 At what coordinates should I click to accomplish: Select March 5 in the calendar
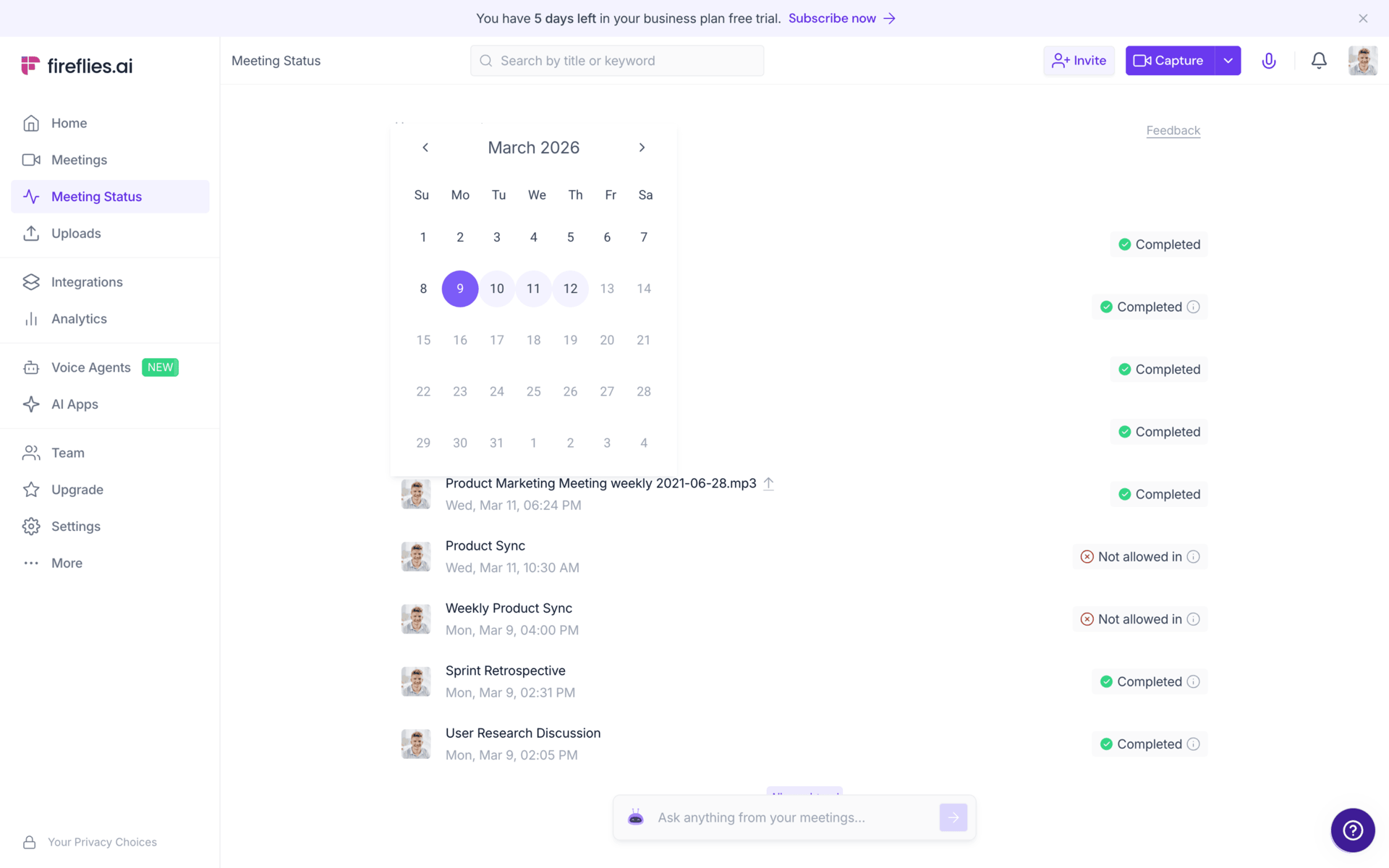pos(570,237)
